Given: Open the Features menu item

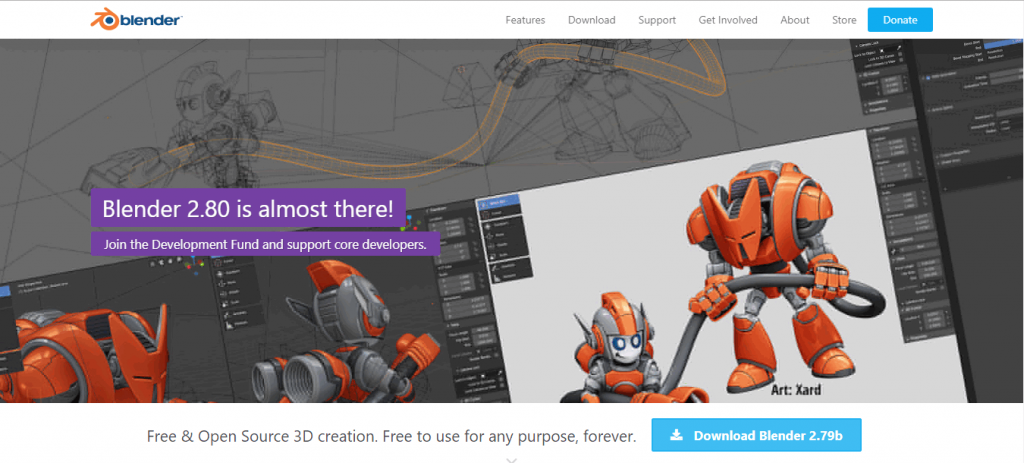Looking at the screenshot, I should tap(525, 20).
